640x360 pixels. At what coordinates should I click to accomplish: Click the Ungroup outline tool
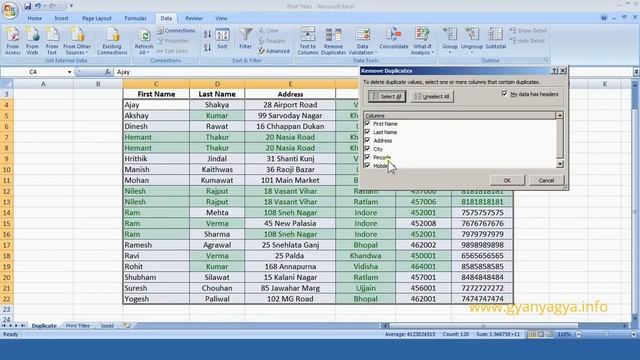tap(472, 40)
